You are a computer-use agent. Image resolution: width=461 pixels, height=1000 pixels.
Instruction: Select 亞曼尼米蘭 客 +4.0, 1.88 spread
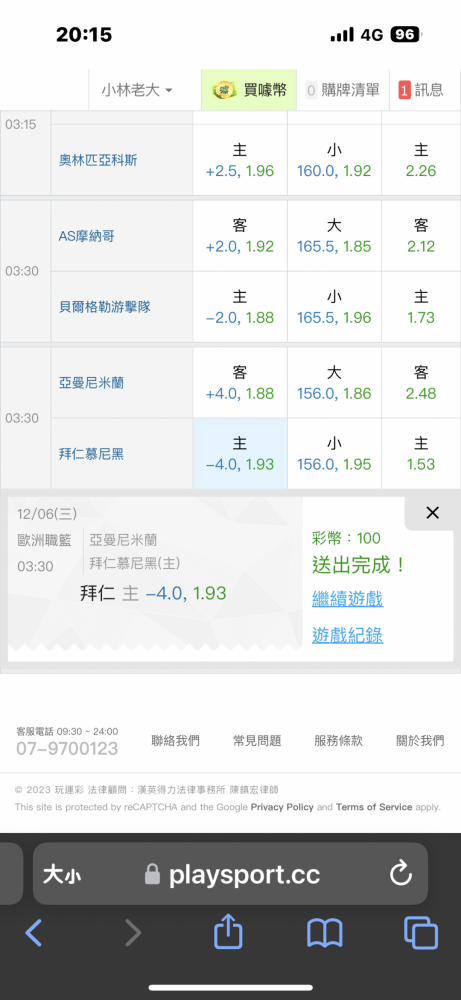[x=240, y=383]
